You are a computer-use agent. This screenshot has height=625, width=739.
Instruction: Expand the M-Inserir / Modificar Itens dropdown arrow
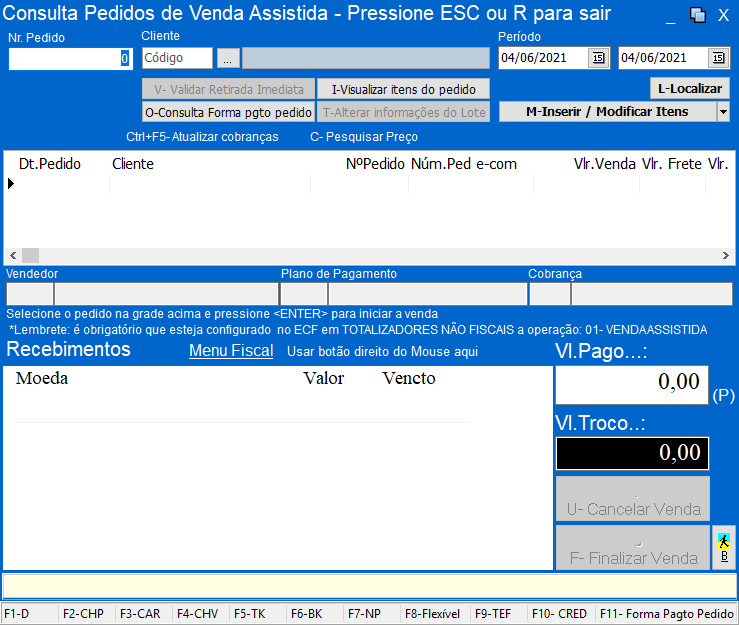pyautogui.click(x=723, y=112)
